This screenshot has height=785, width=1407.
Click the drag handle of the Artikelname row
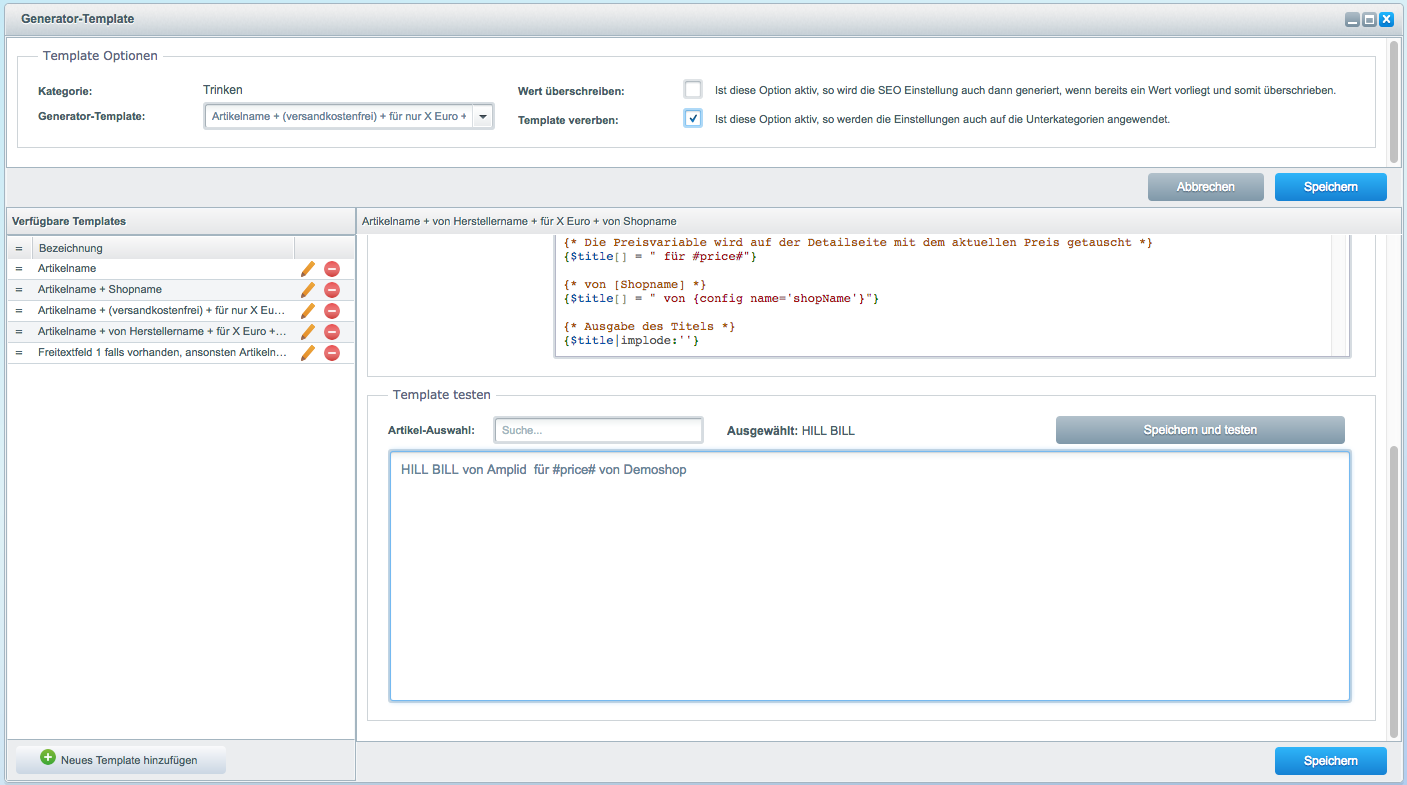[19, 269]
